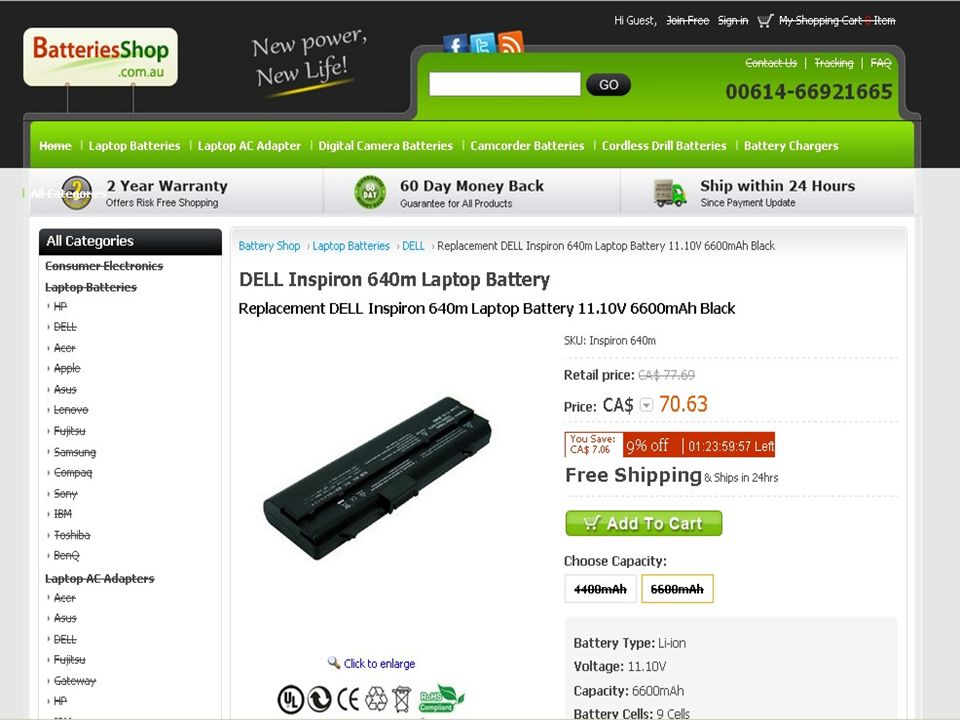The width and height of the screenshot is (960, 720).
Task: Click the Add To Cart button
Action: 643,523
